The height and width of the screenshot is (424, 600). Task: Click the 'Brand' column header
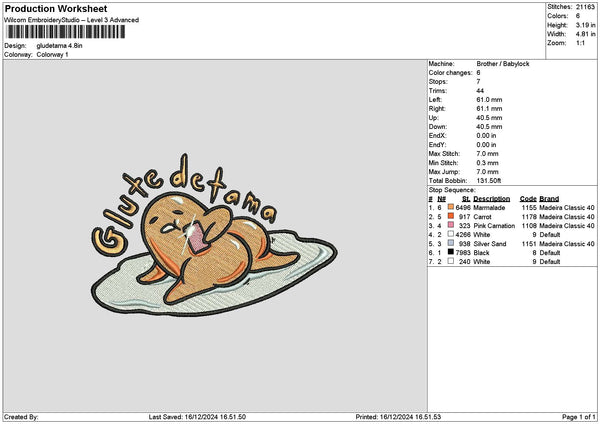pyautogui.click(x=549, y=199)
